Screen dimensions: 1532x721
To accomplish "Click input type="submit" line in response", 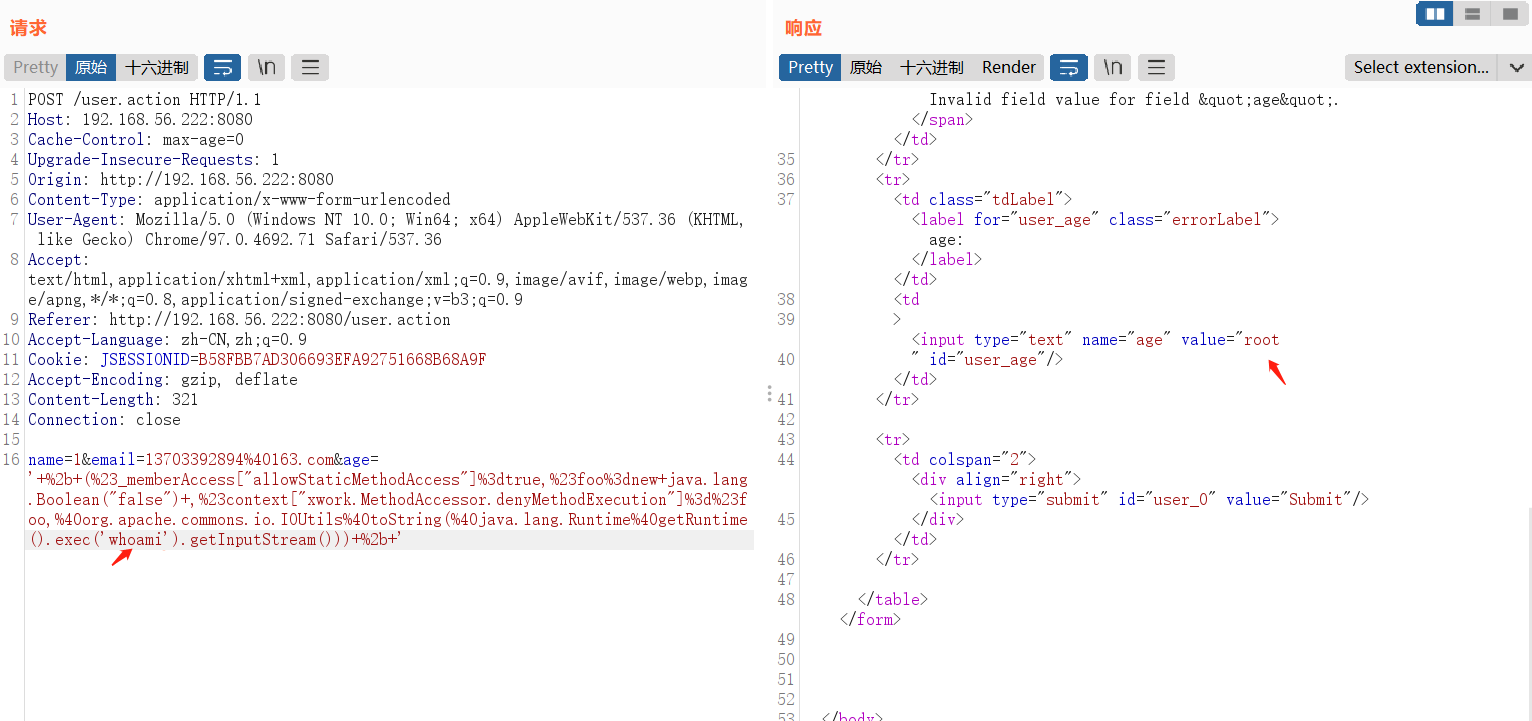I will point(1149,499).
